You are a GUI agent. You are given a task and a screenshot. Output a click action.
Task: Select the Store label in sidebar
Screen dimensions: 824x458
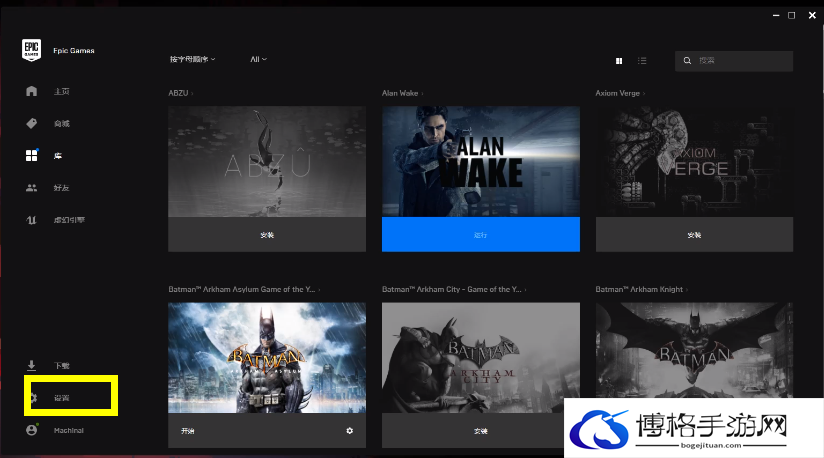point(61,123)
